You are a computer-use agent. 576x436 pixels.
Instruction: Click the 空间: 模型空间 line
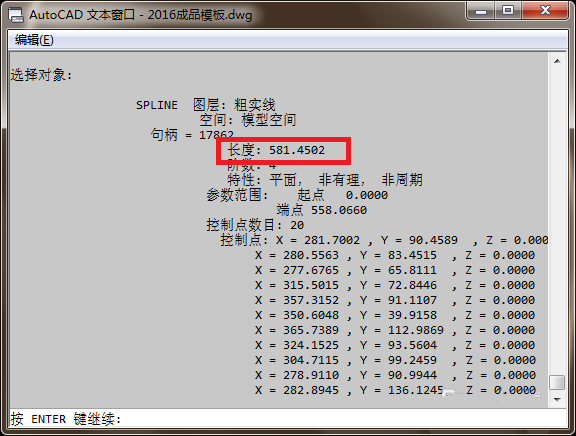[248, 120]
